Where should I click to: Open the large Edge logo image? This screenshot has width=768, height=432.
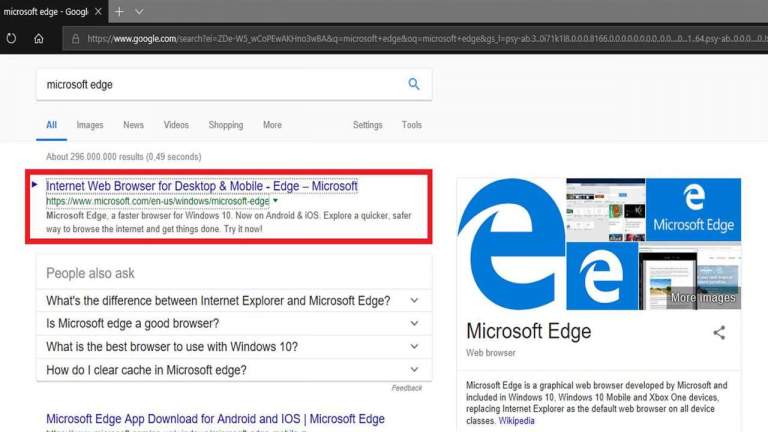point(511,244)
